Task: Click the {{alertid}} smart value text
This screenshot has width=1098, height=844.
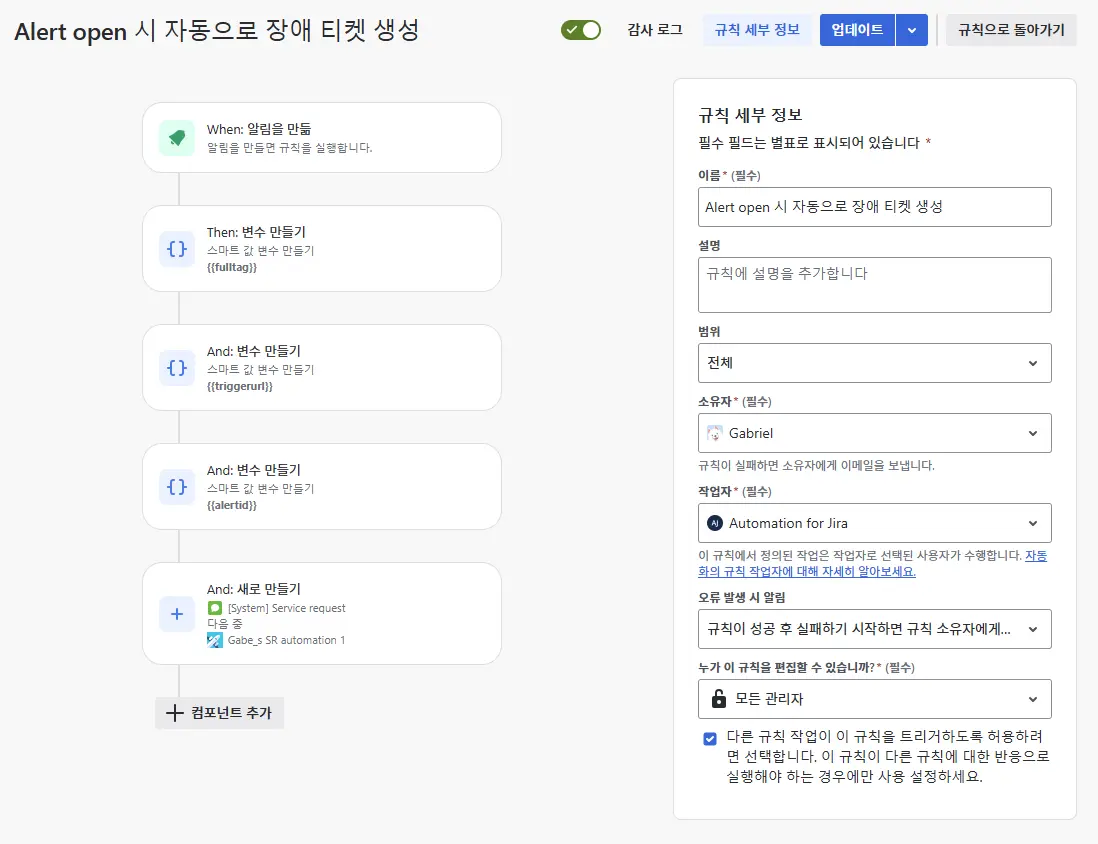Action: 232,506
